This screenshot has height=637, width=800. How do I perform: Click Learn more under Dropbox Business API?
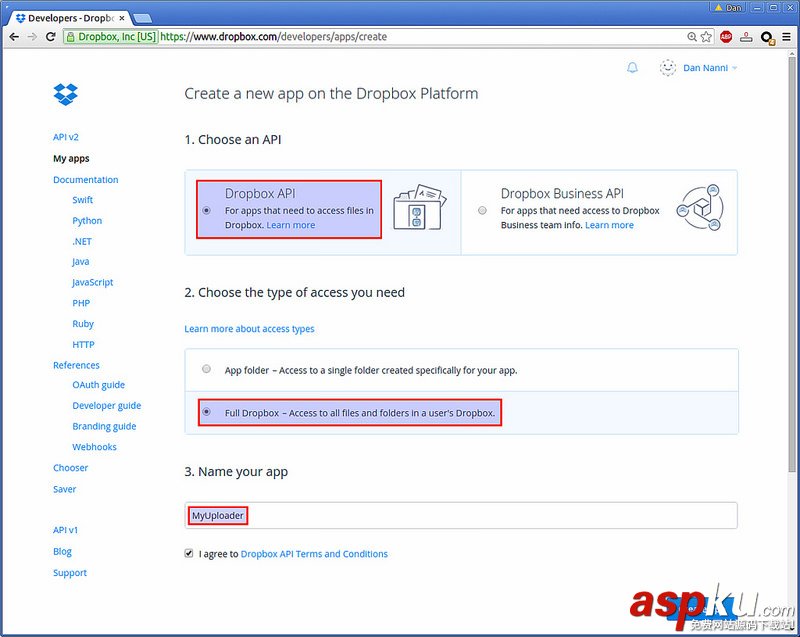pyautogui.click(x=609, y=225)
